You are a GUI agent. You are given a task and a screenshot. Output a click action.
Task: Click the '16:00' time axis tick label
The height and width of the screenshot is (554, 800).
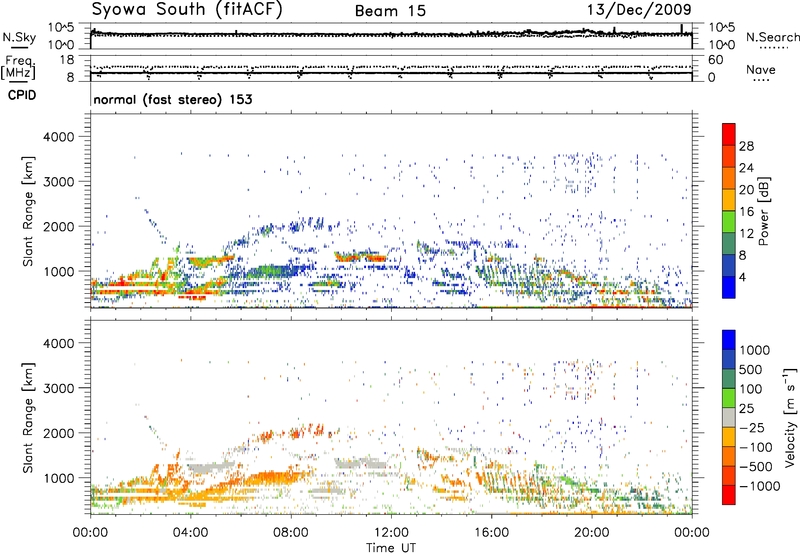tap(491, 533)
